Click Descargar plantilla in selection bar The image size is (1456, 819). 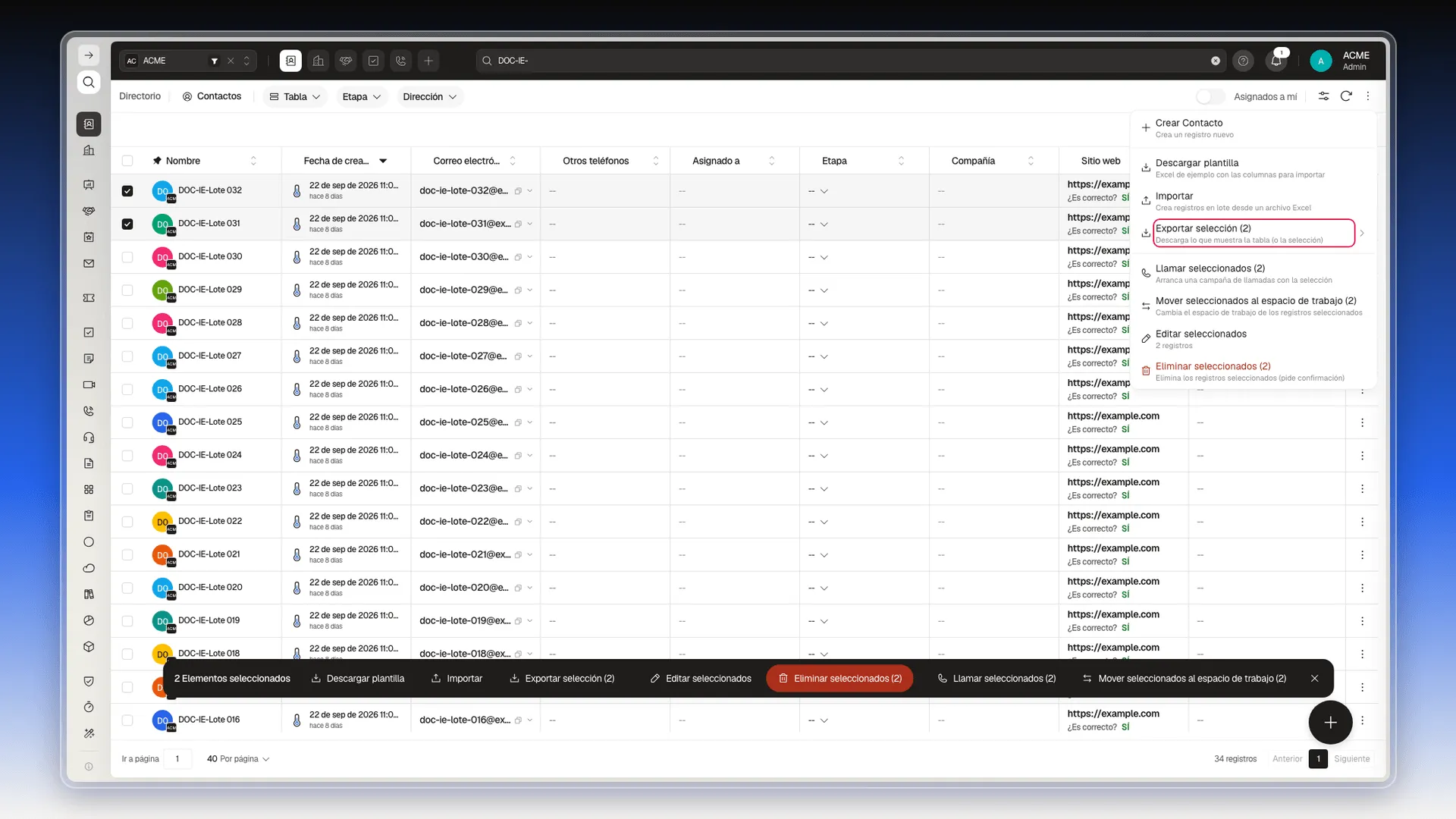coord(358,678)
